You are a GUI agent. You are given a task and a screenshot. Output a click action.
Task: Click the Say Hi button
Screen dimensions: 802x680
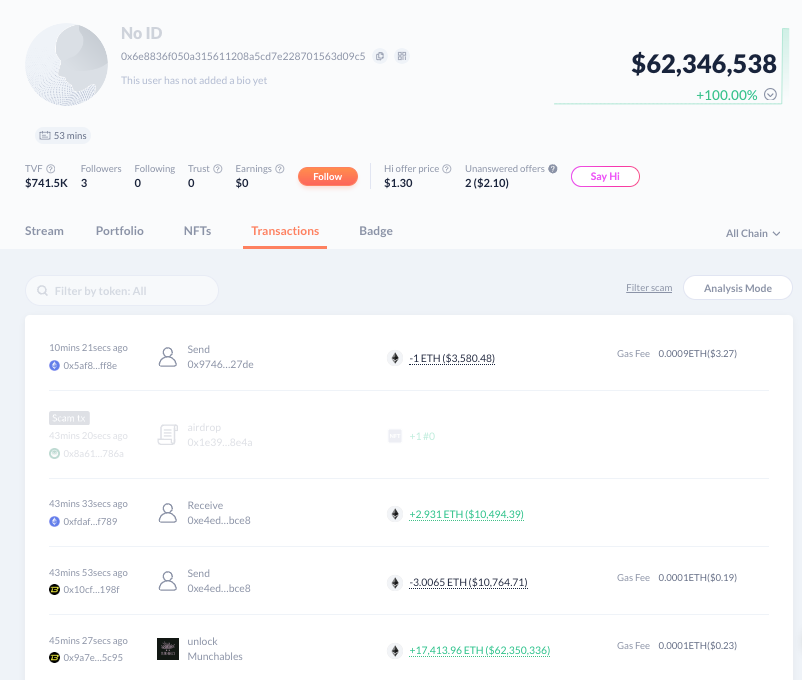coord(604,177)
